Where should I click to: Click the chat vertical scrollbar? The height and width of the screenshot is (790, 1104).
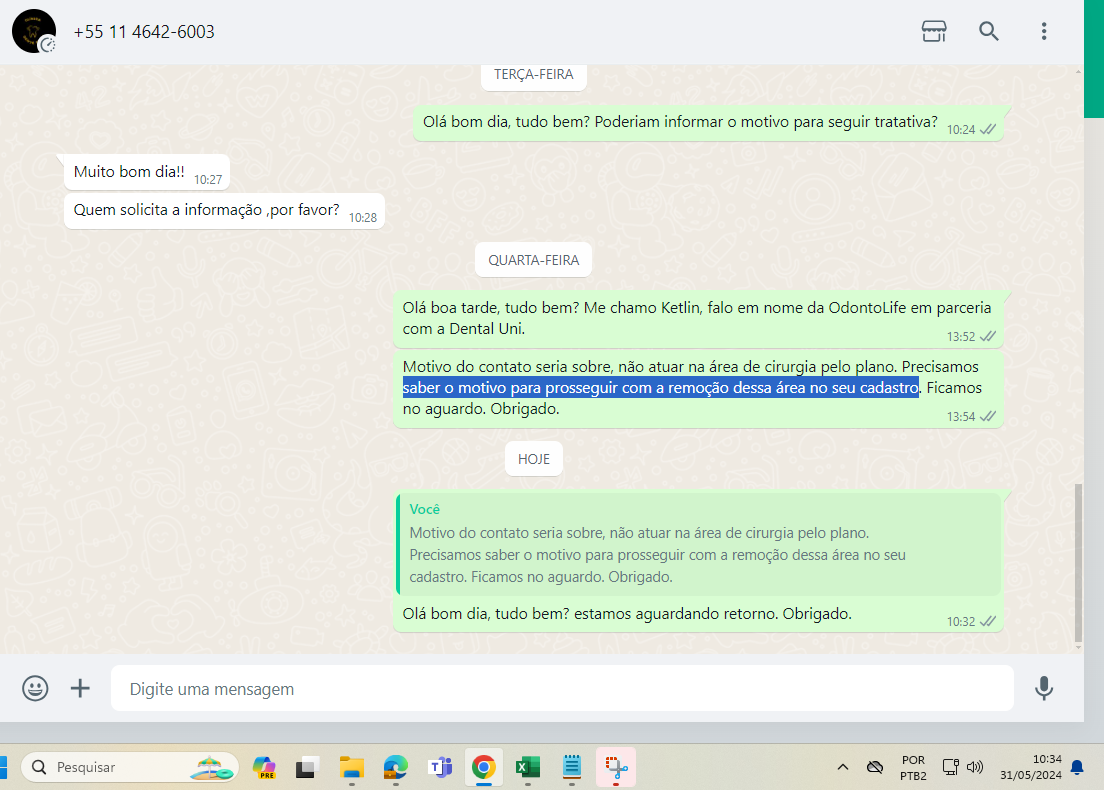(x=1077, y=560)
